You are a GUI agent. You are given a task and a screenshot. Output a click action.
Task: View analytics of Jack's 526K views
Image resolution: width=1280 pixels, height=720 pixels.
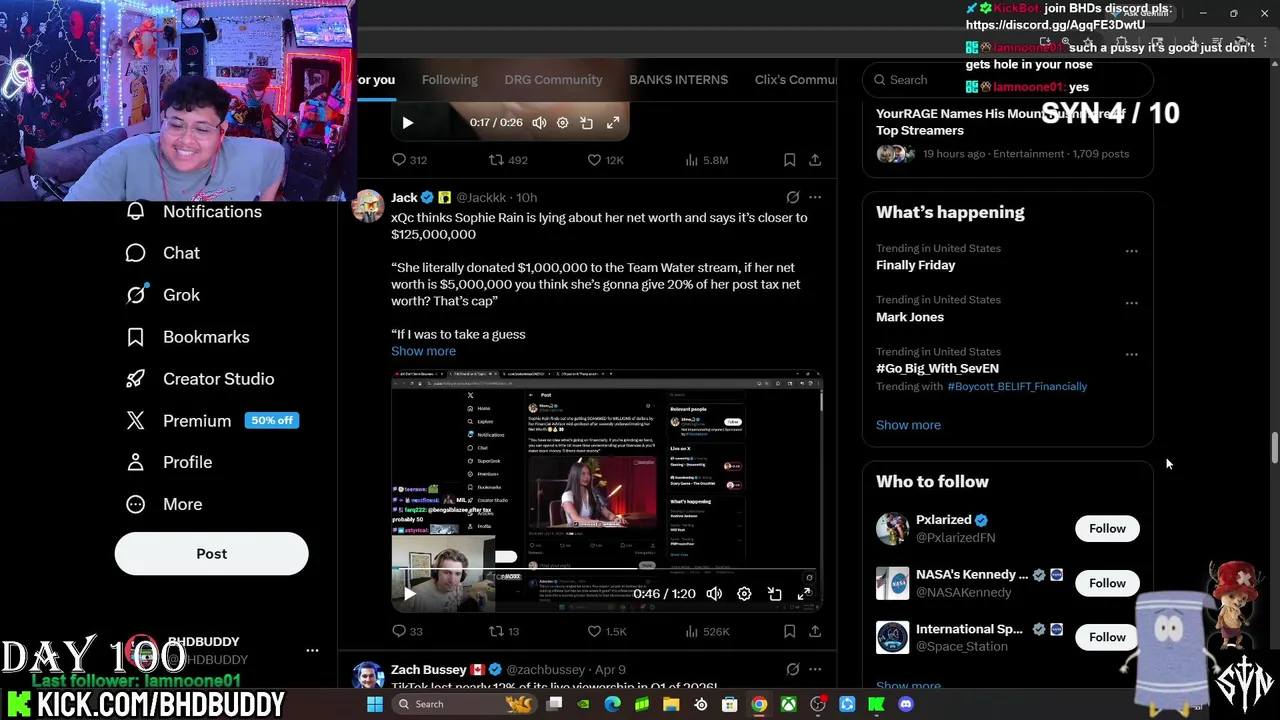tap(707, 631)
